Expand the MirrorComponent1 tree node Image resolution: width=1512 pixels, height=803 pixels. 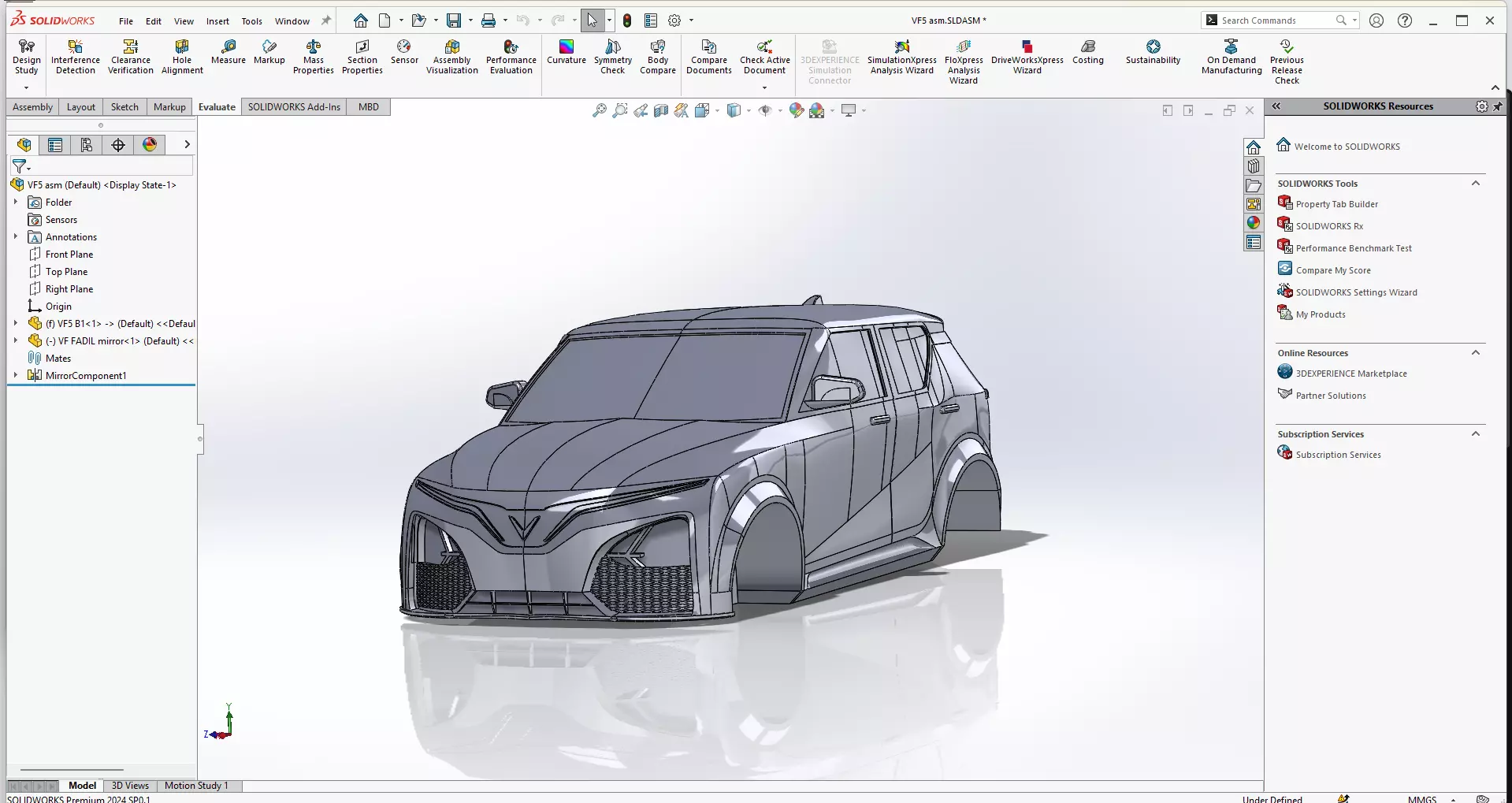coord(16,375)
